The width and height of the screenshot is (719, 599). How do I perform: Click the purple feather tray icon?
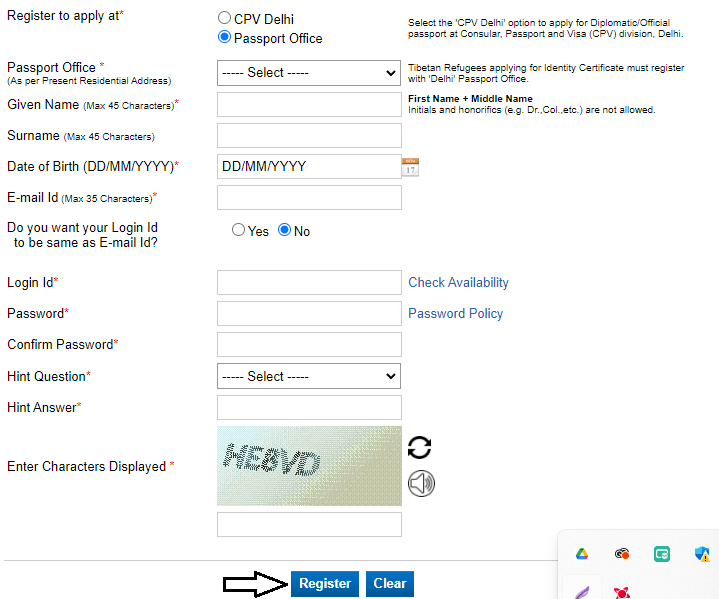click(x=582, y=593)
